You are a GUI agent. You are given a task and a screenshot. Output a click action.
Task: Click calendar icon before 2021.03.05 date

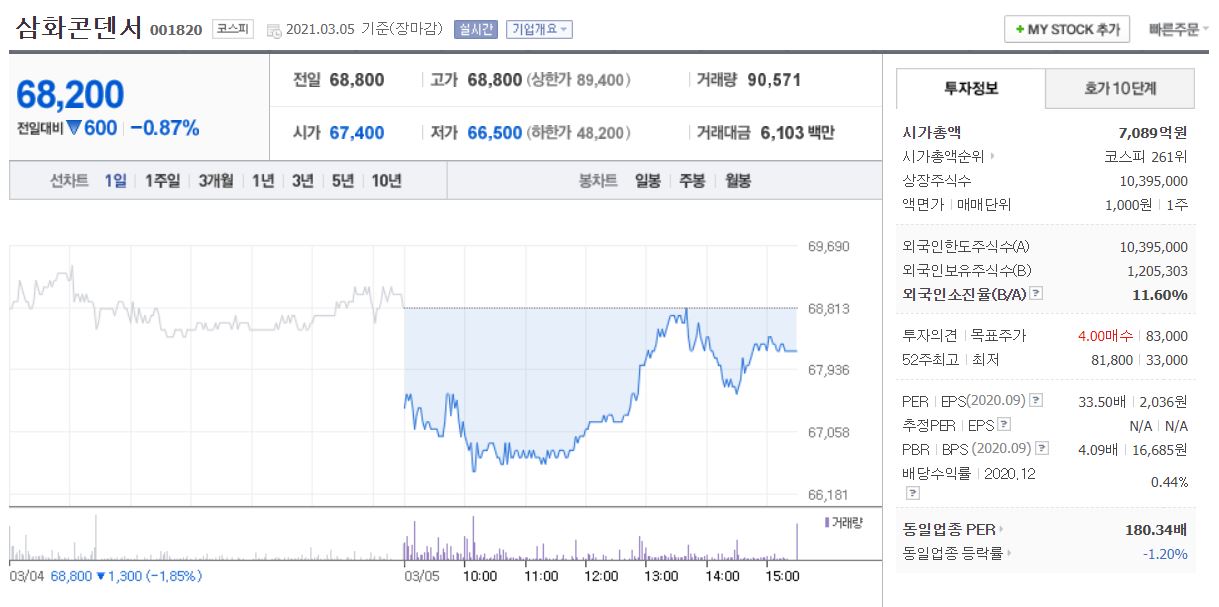point(274,30)
